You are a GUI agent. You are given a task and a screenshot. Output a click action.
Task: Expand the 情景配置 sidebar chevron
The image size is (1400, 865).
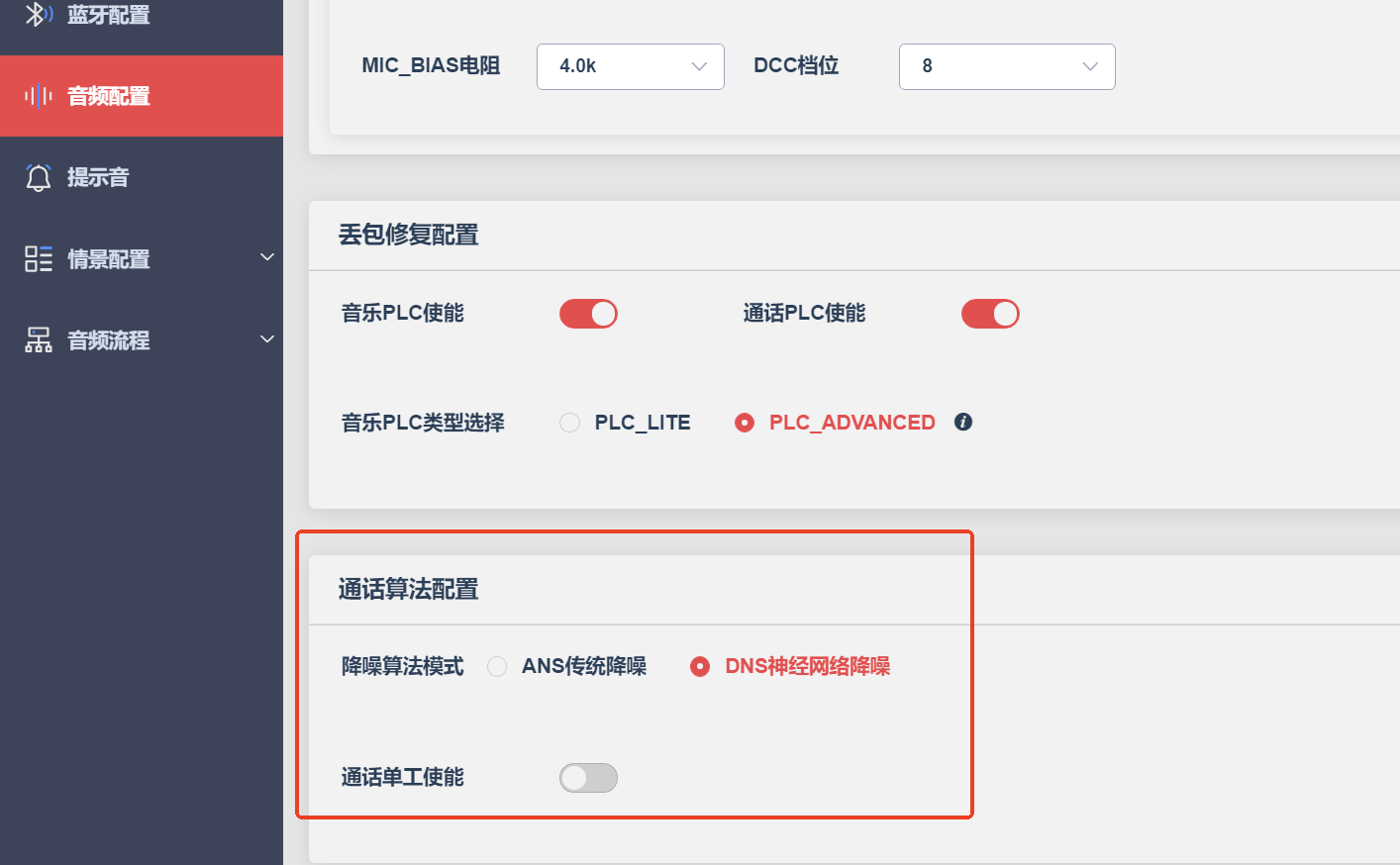coord(266,257)
